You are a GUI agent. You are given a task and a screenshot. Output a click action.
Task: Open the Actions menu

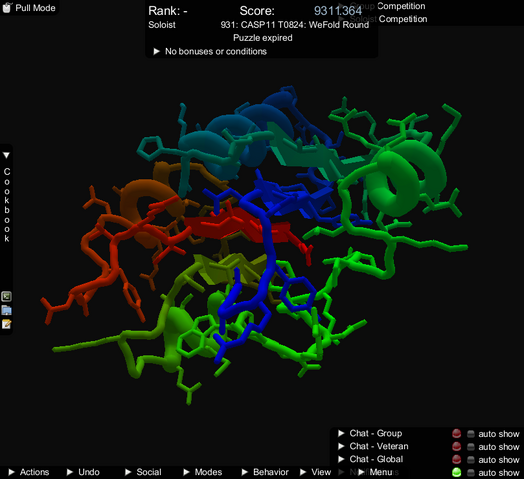click(29, 472)
